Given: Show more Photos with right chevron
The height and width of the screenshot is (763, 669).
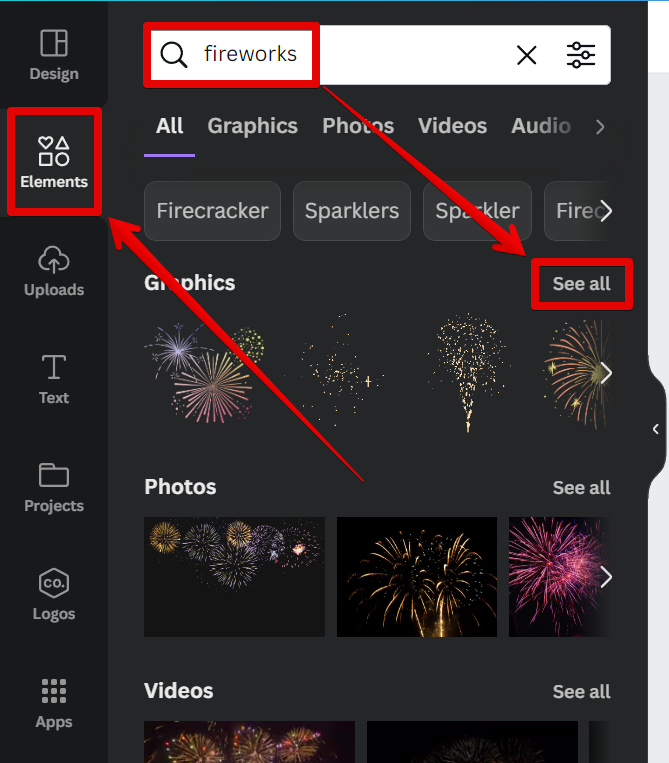Looking at the screenshot, I should 605,577.
